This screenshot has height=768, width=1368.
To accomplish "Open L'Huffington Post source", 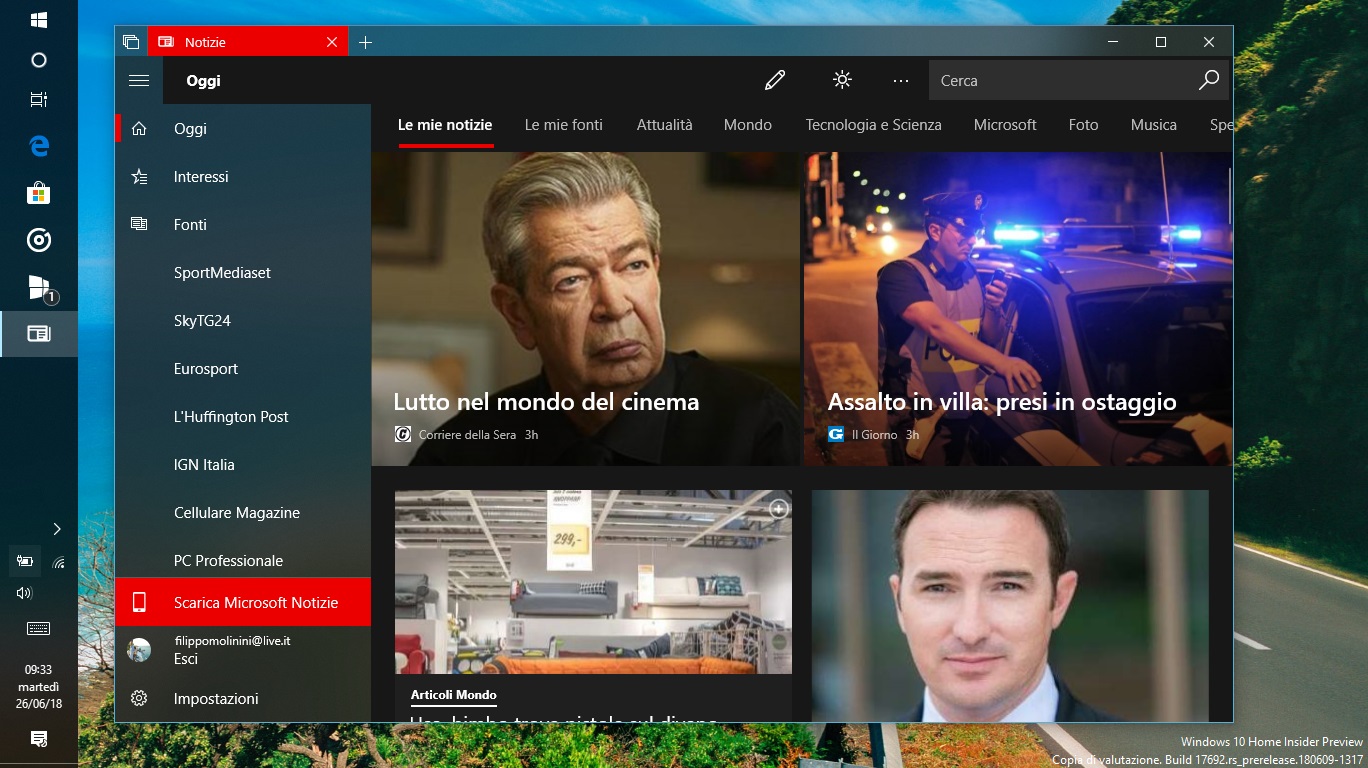I will tap(243, 416).
